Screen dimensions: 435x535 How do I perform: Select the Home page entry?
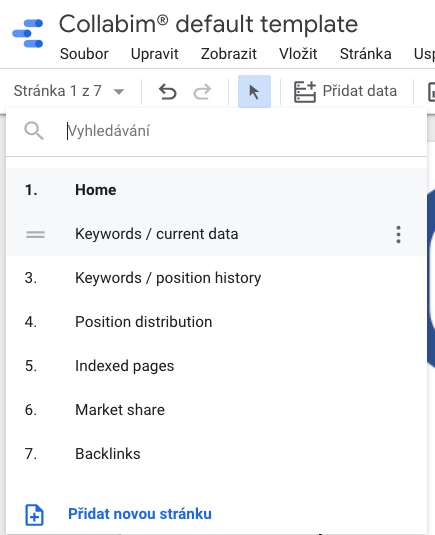click(216, 190)
